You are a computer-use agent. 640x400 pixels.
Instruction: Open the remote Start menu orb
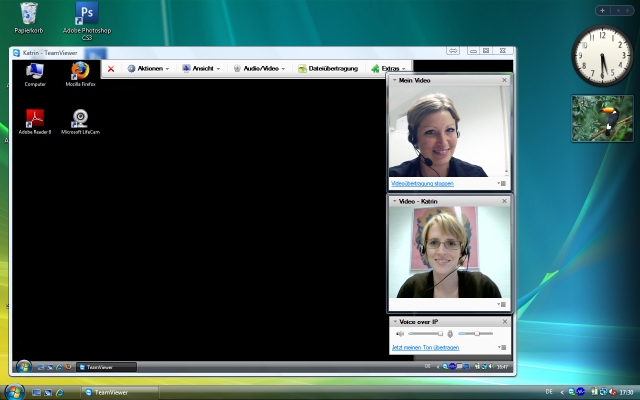[24, 367]
